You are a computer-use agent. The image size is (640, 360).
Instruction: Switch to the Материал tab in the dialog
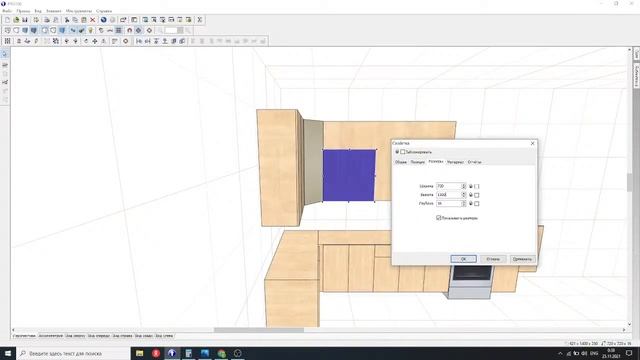point(455,162)
